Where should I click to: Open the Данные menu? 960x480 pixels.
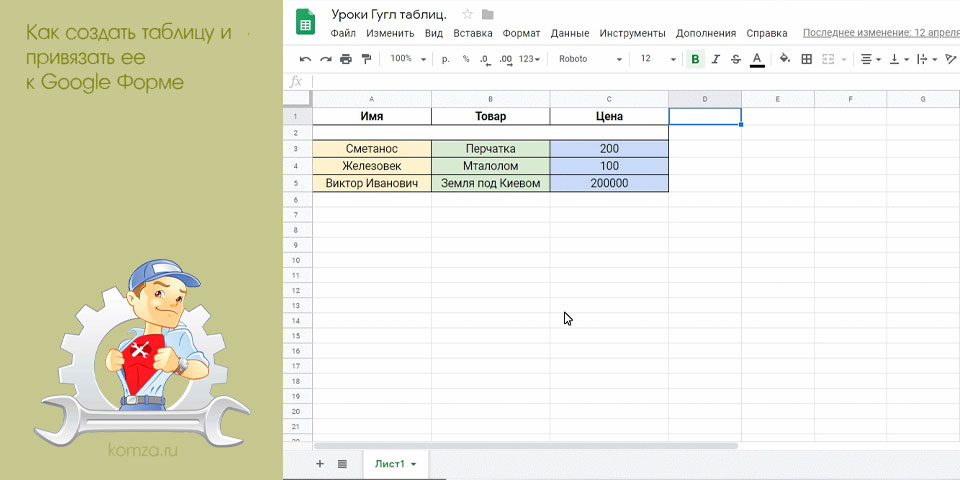570,33
